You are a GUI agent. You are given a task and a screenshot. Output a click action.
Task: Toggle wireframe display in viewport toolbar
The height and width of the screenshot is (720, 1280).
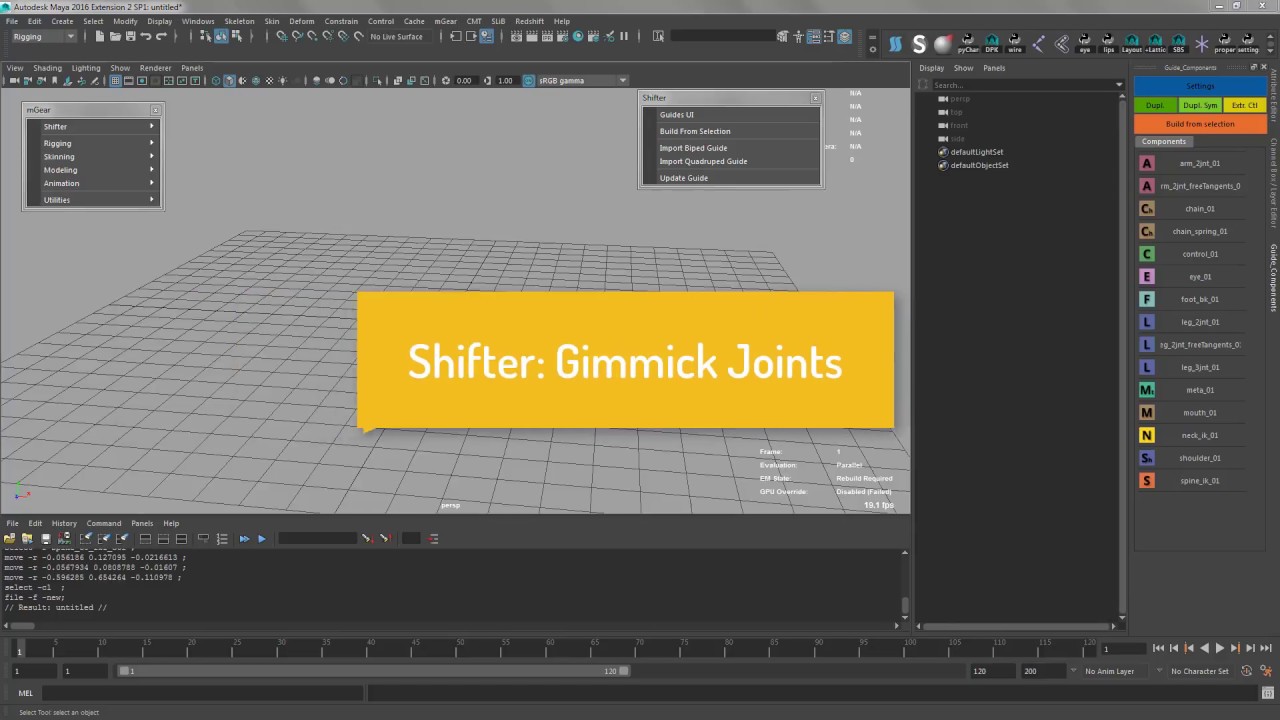point(215,80)
